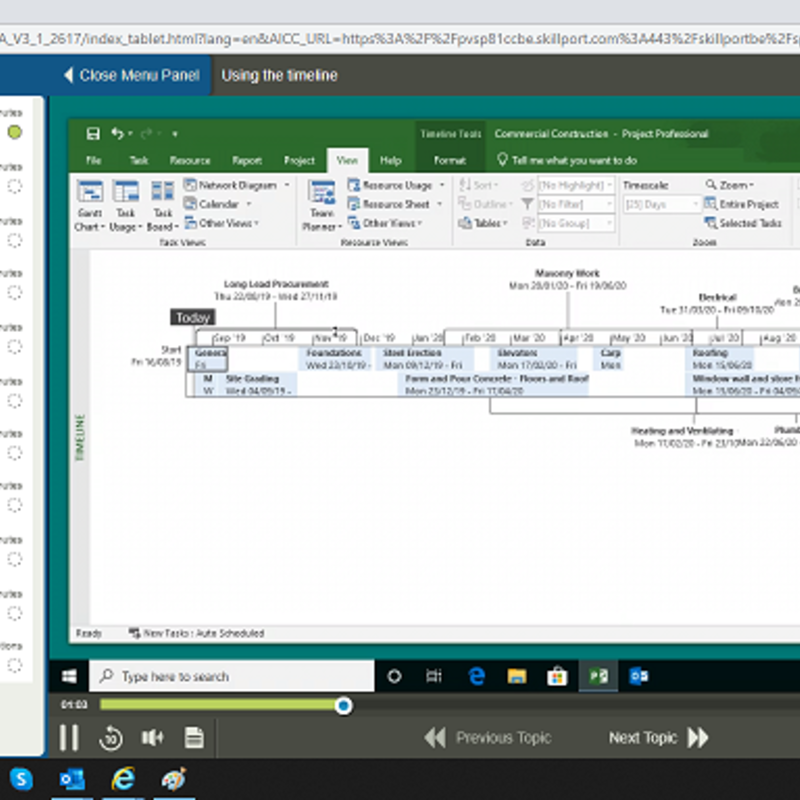Click the Save icon in Project's quick access toolbar

click(93, 134)
